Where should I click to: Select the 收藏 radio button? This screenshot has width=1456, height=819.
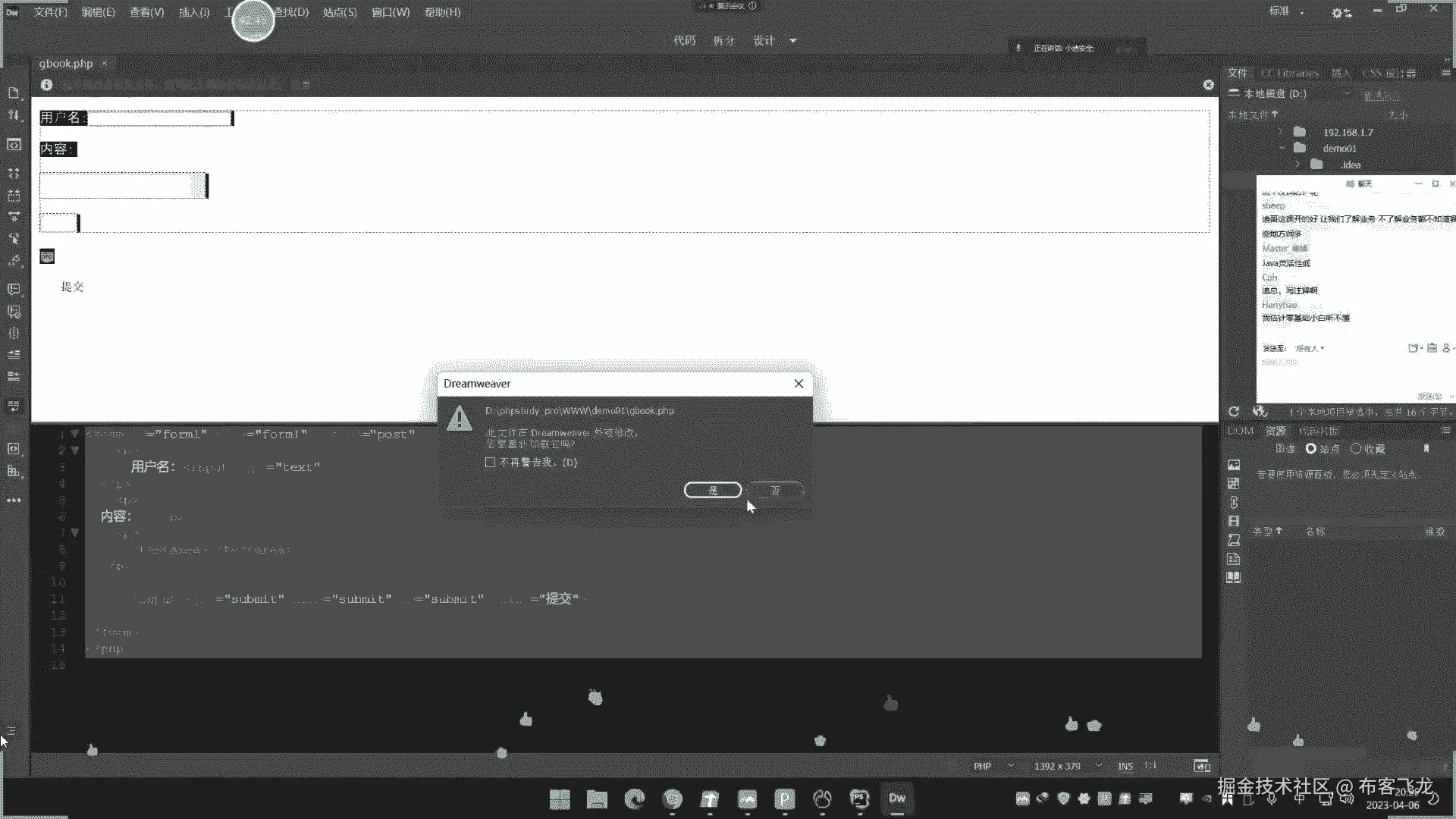(x=1356, y=449)
